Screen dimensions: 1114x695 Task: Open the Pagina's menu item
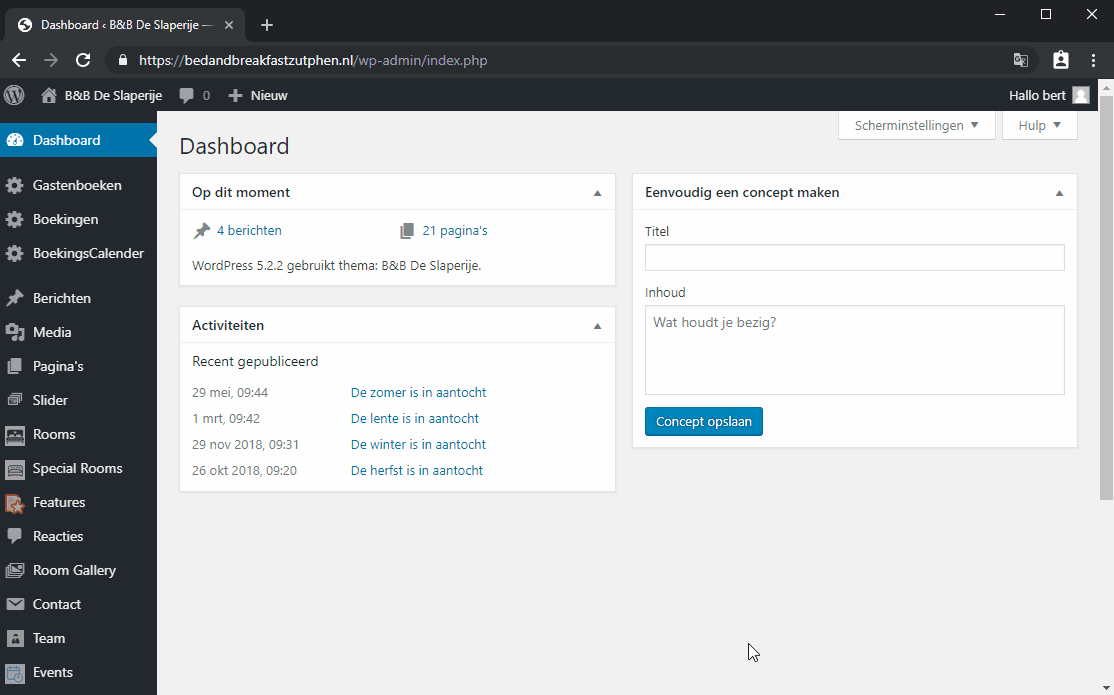tap(78, 367)
